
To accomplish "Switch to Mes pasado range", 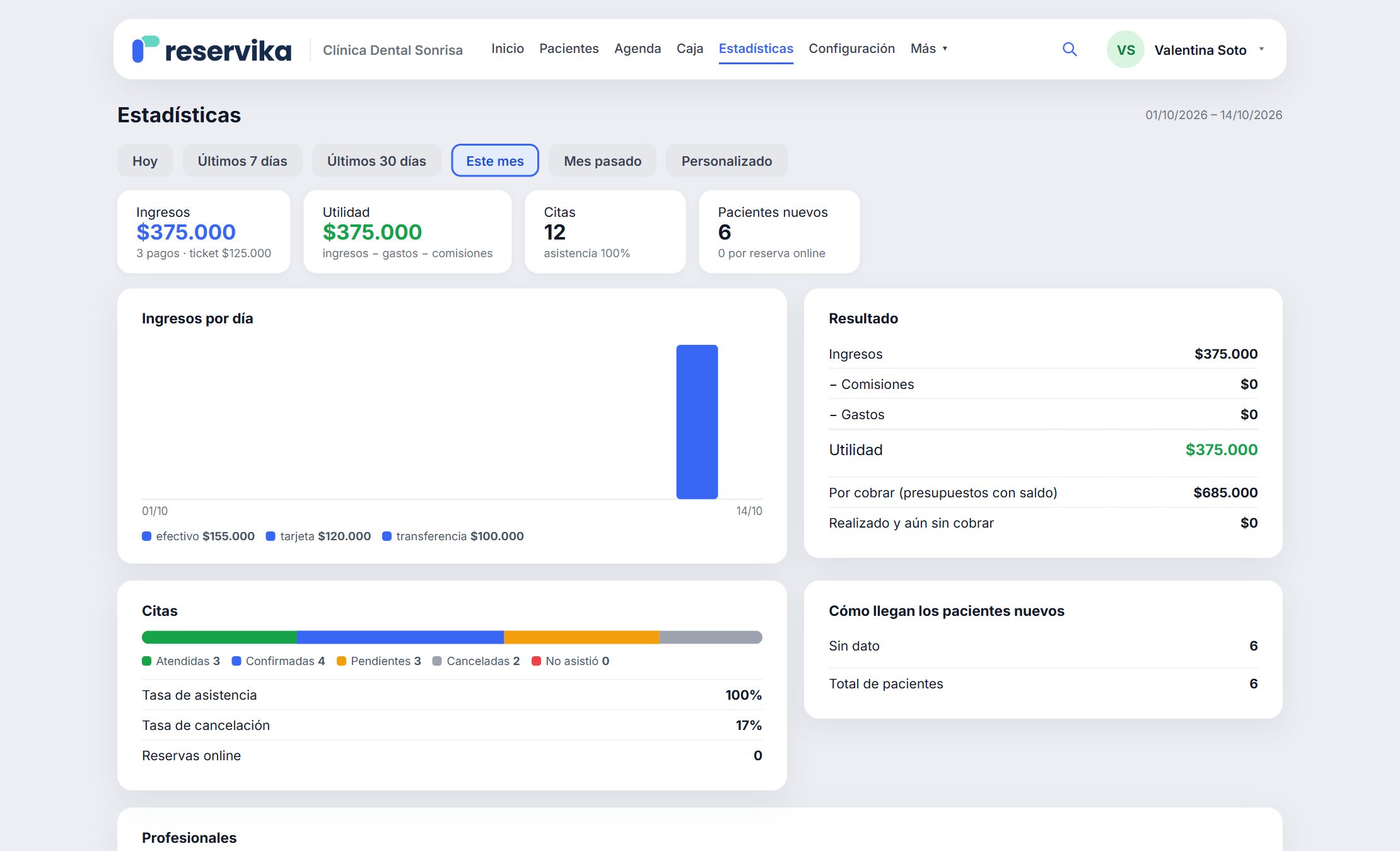I will coord(602,161).
